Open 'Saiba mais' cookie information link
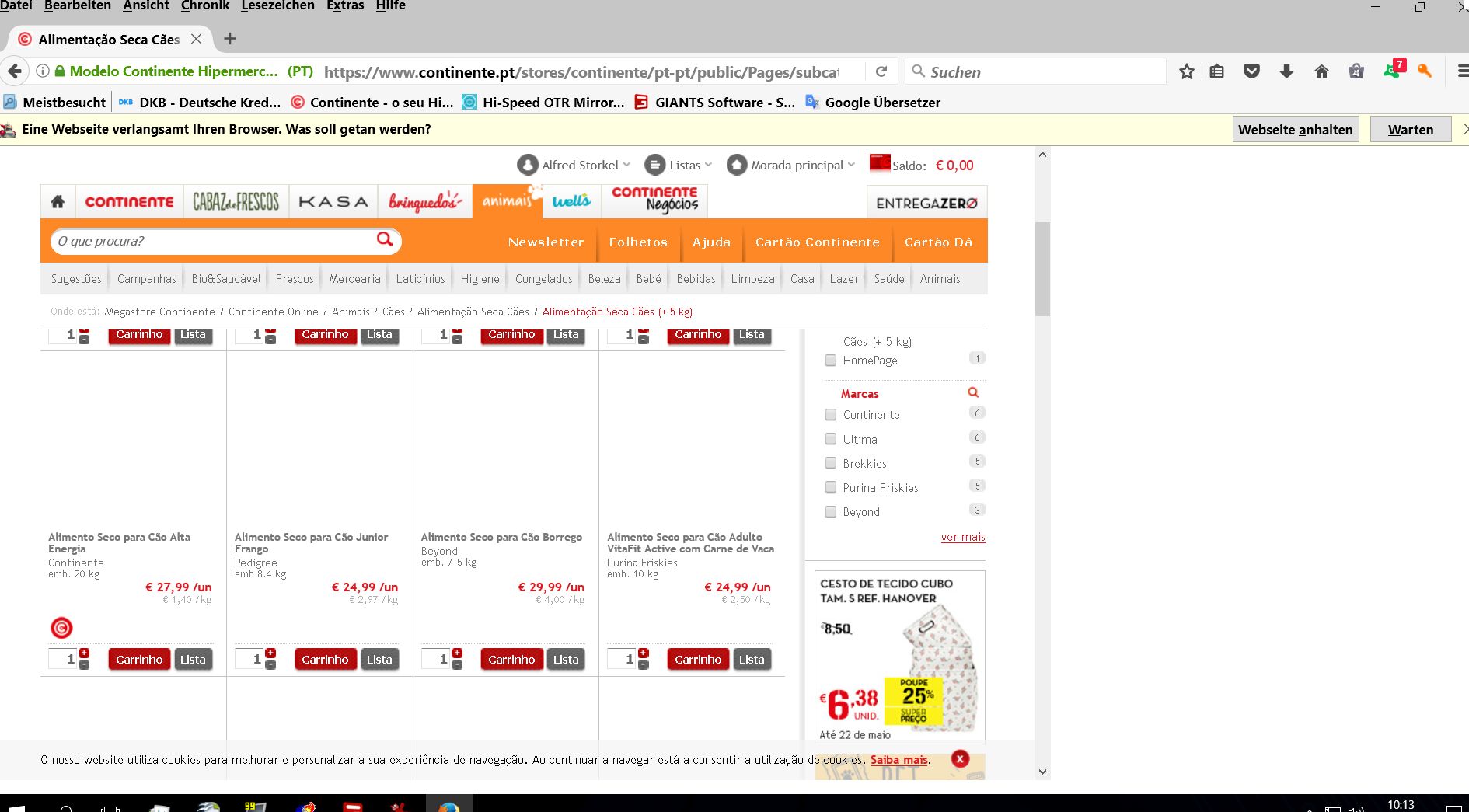The width and height of the screenshot is (1469, 812). pos(899,760)
